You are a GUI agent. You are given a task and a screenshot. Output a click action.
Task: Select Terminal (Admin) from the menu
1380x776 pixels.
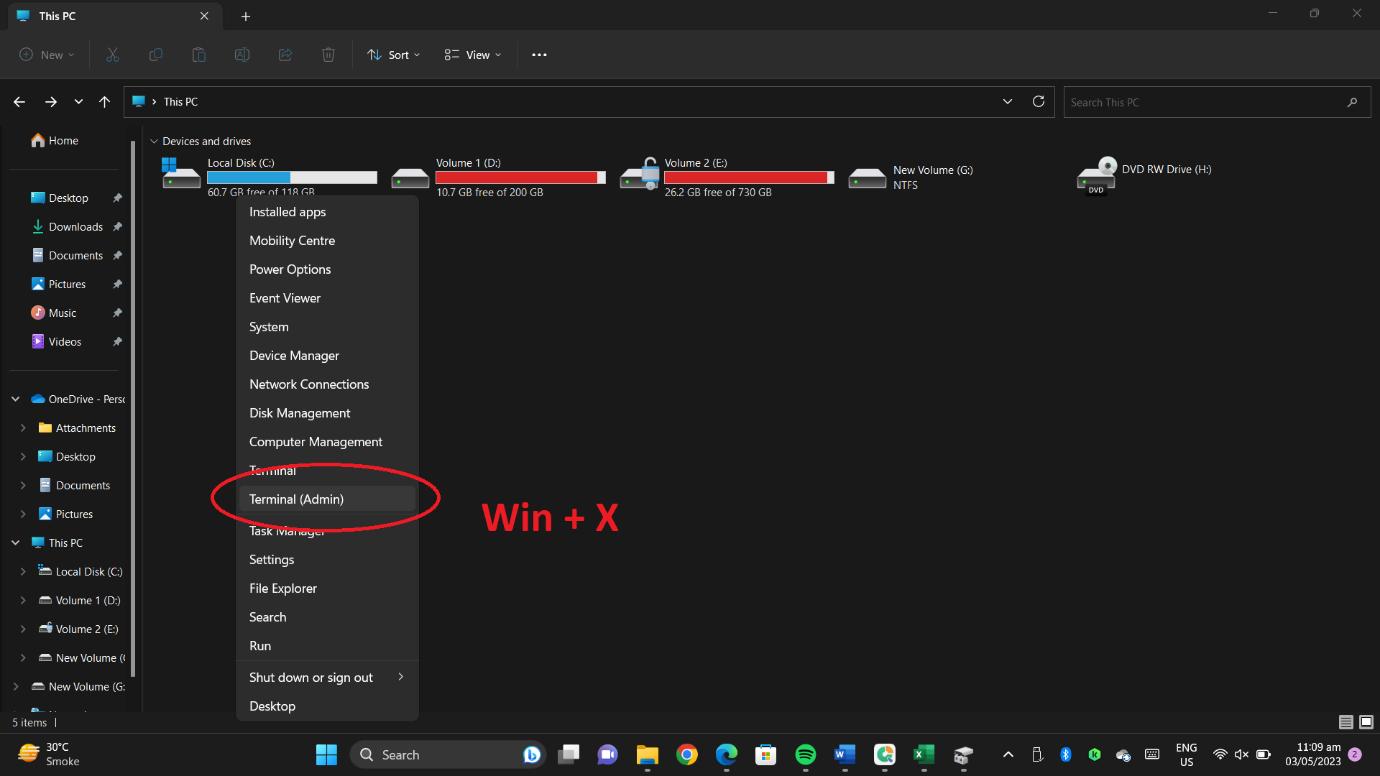(x=297, y=499)
